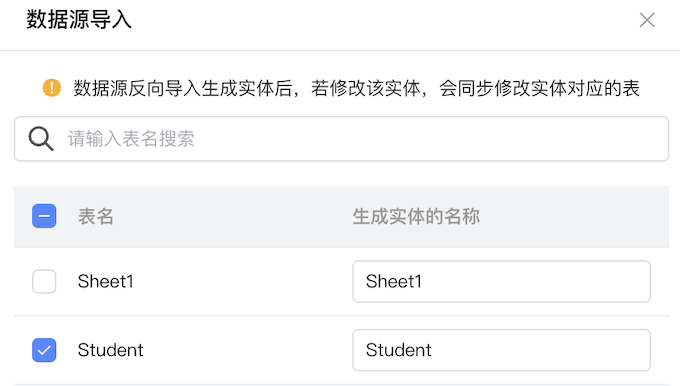Image resolution: width=680 pixels, height=386 pixels.
Task: Check the Sheet1 table checkbox
Action: point(44,281)
